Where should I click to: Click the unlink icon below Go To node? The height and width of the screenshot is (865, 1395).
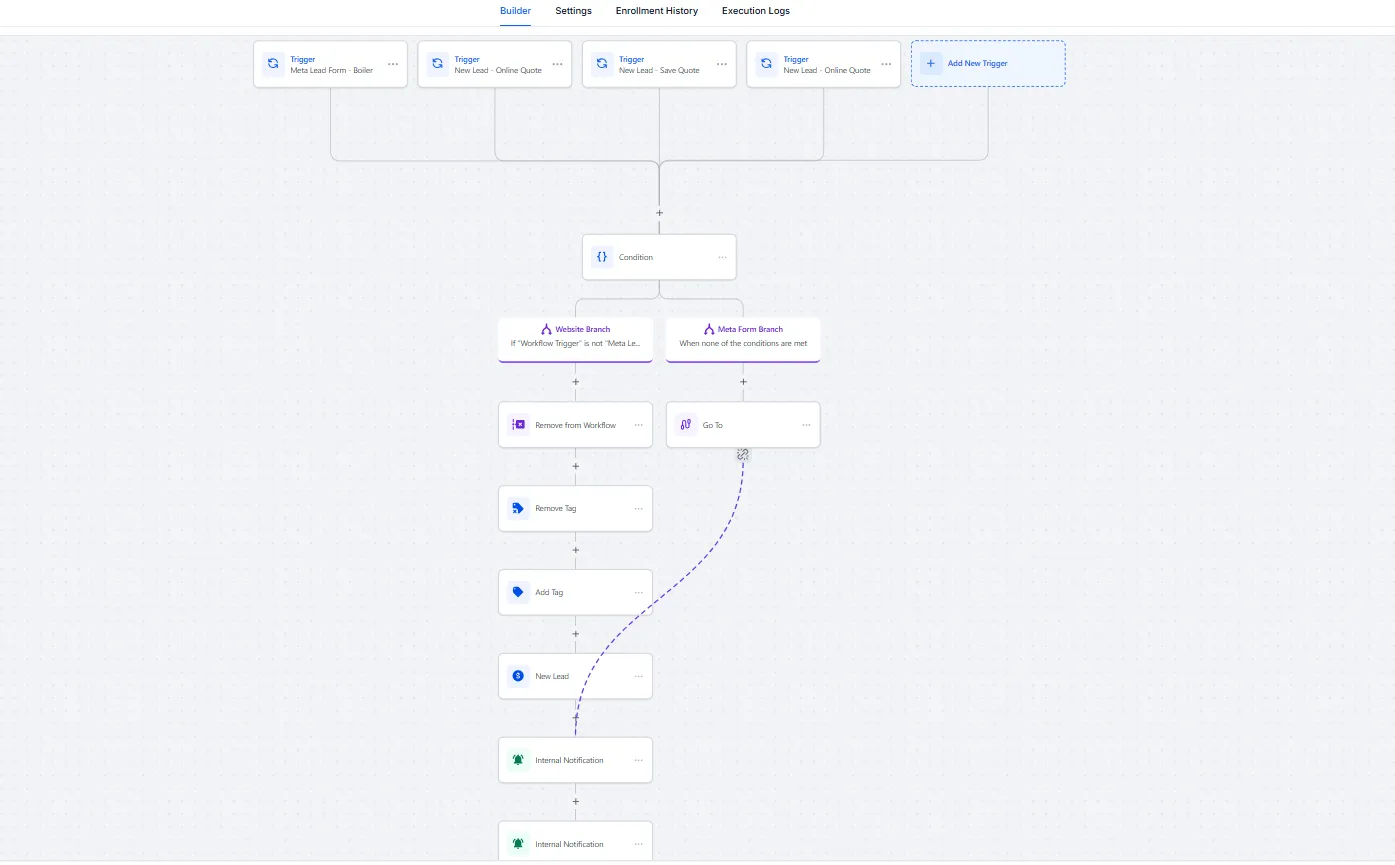[743, 454]
